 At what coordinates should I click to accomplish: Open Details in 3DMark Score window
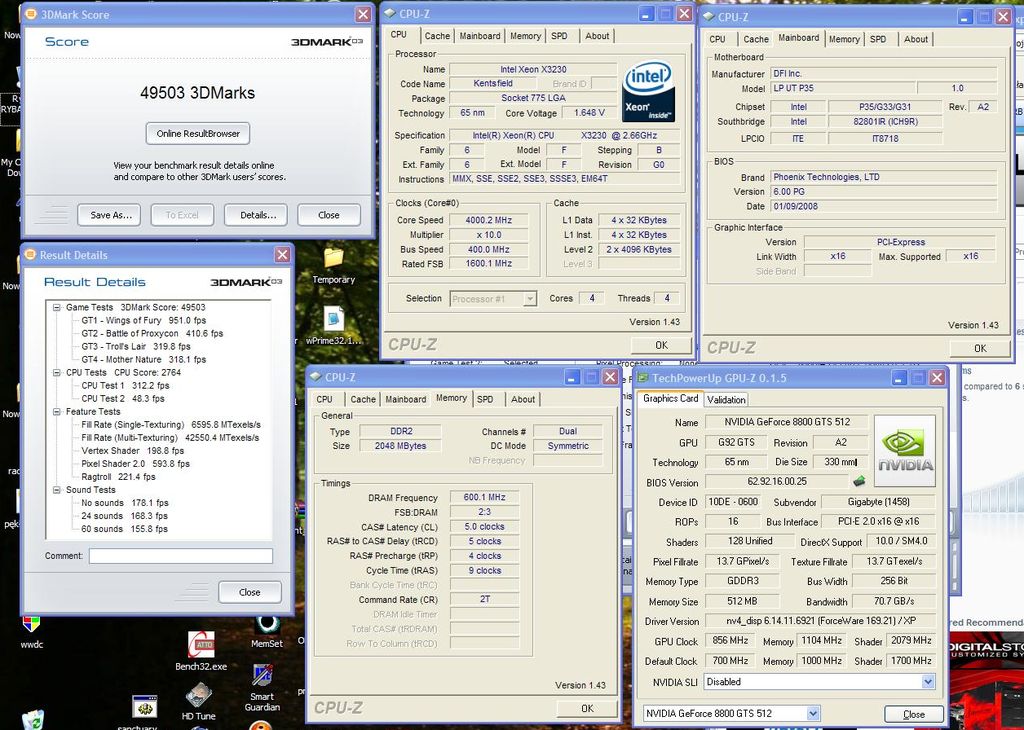(x=258, y=215)
